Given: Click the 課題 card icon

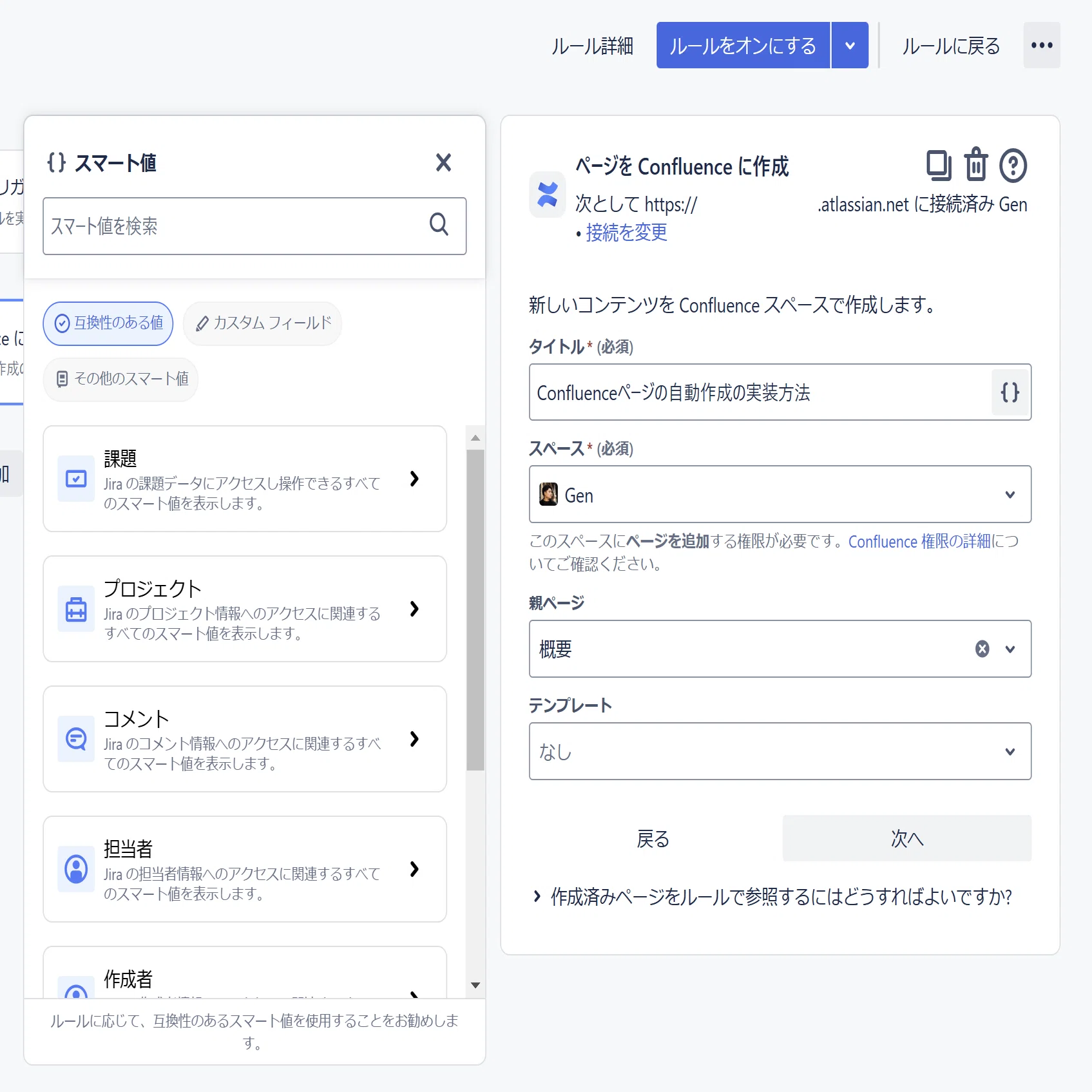Looking at the screenshot, I should click(76, 479).
